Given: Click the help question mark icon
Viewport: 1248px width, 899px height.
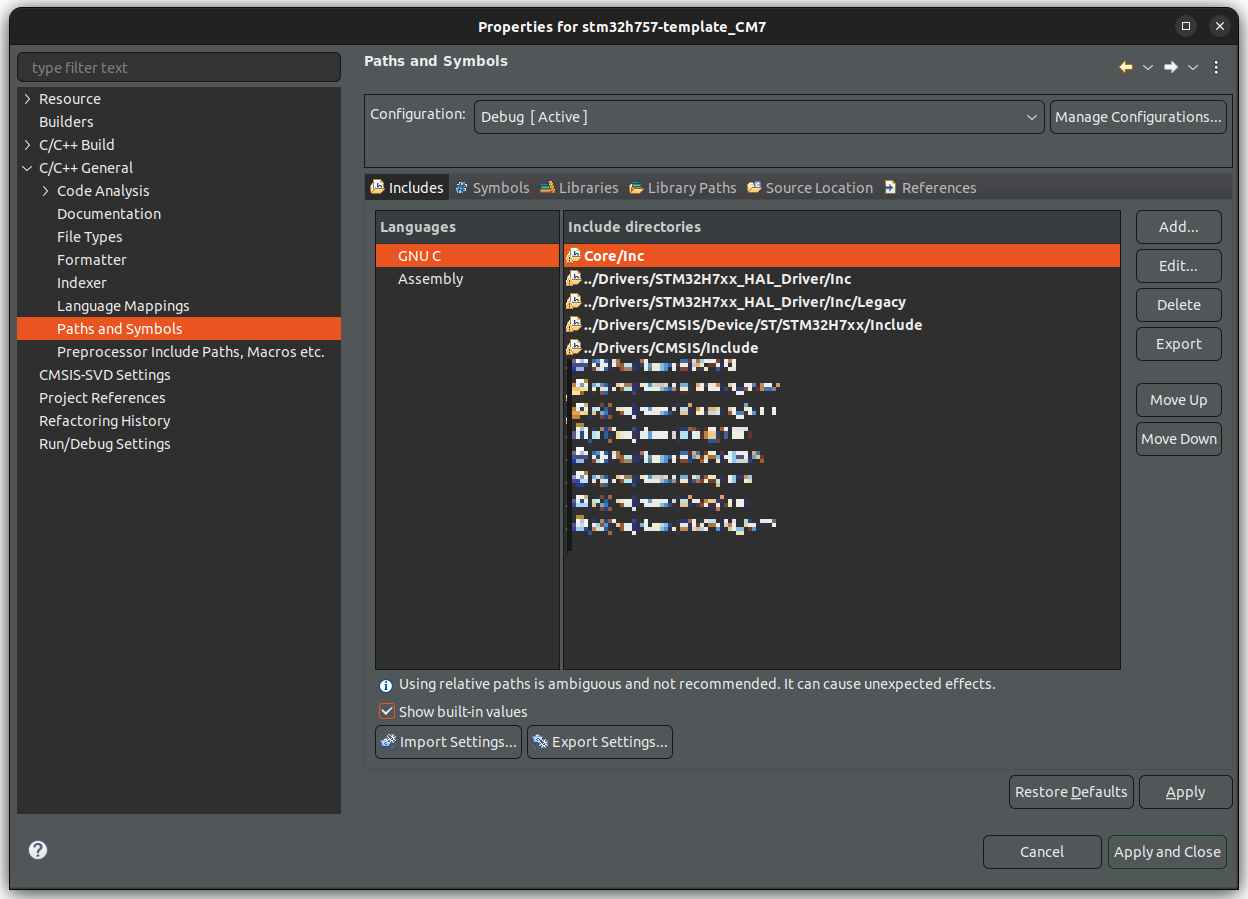Looking at the screenshot, I should (38, 850).
